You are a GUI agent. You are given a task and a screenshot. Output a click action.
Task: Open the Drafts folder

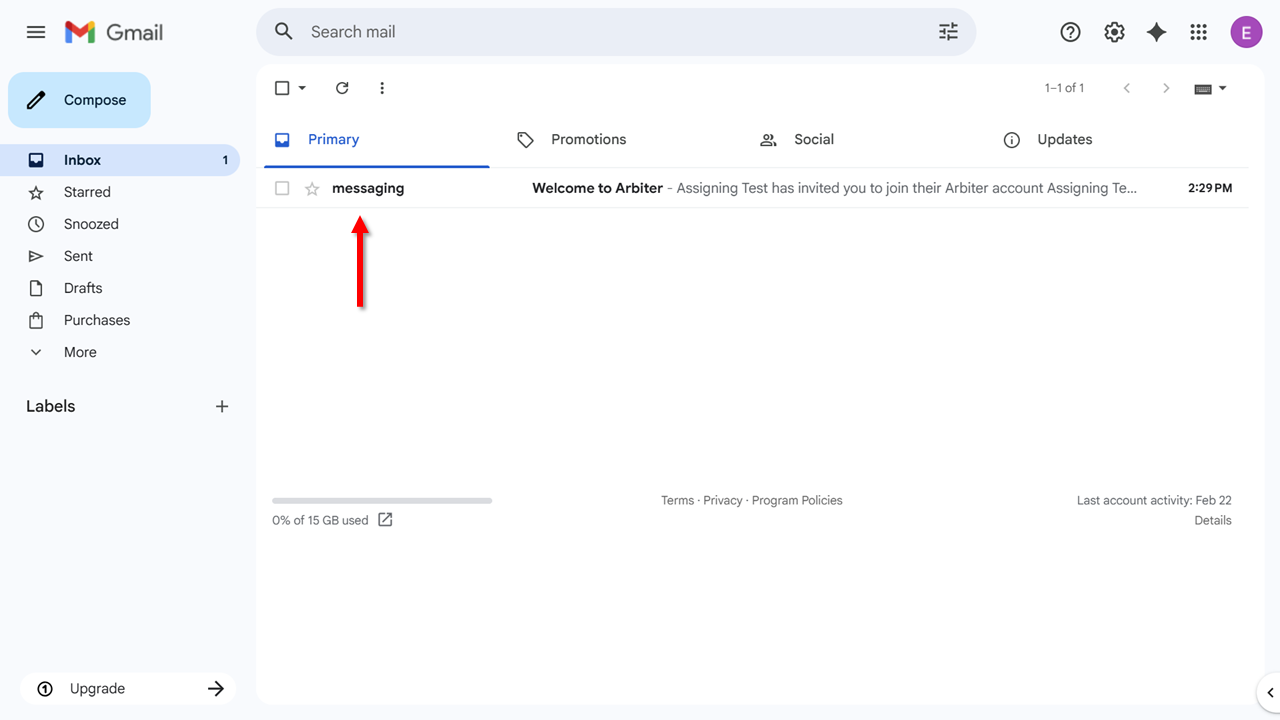tap(120, 288)
